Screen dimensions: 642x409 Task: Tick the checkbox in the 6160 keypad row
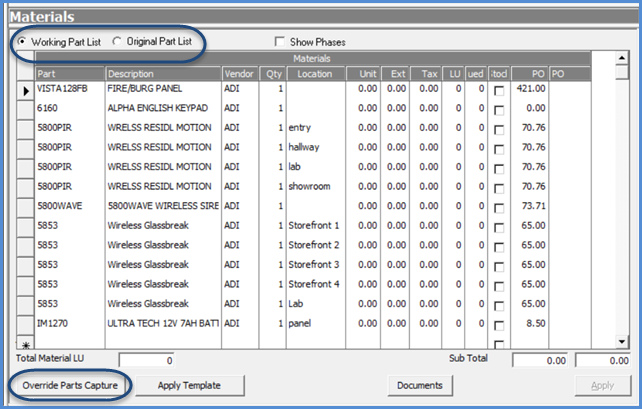click(x=499, y=110)
